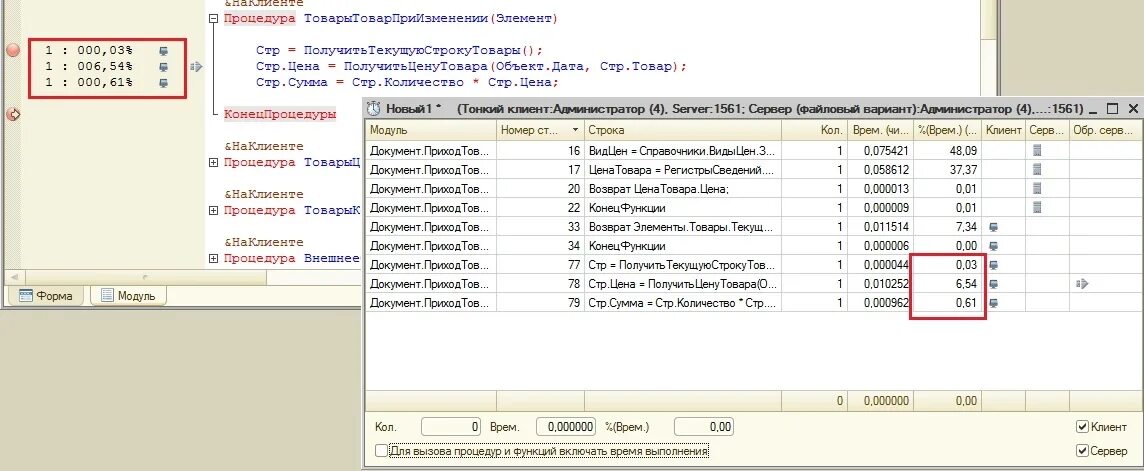Click the current-line arrow marker by КонецПроцедуры
Viewport: 1144px width, 471px height.
click(x=12, y=114)
